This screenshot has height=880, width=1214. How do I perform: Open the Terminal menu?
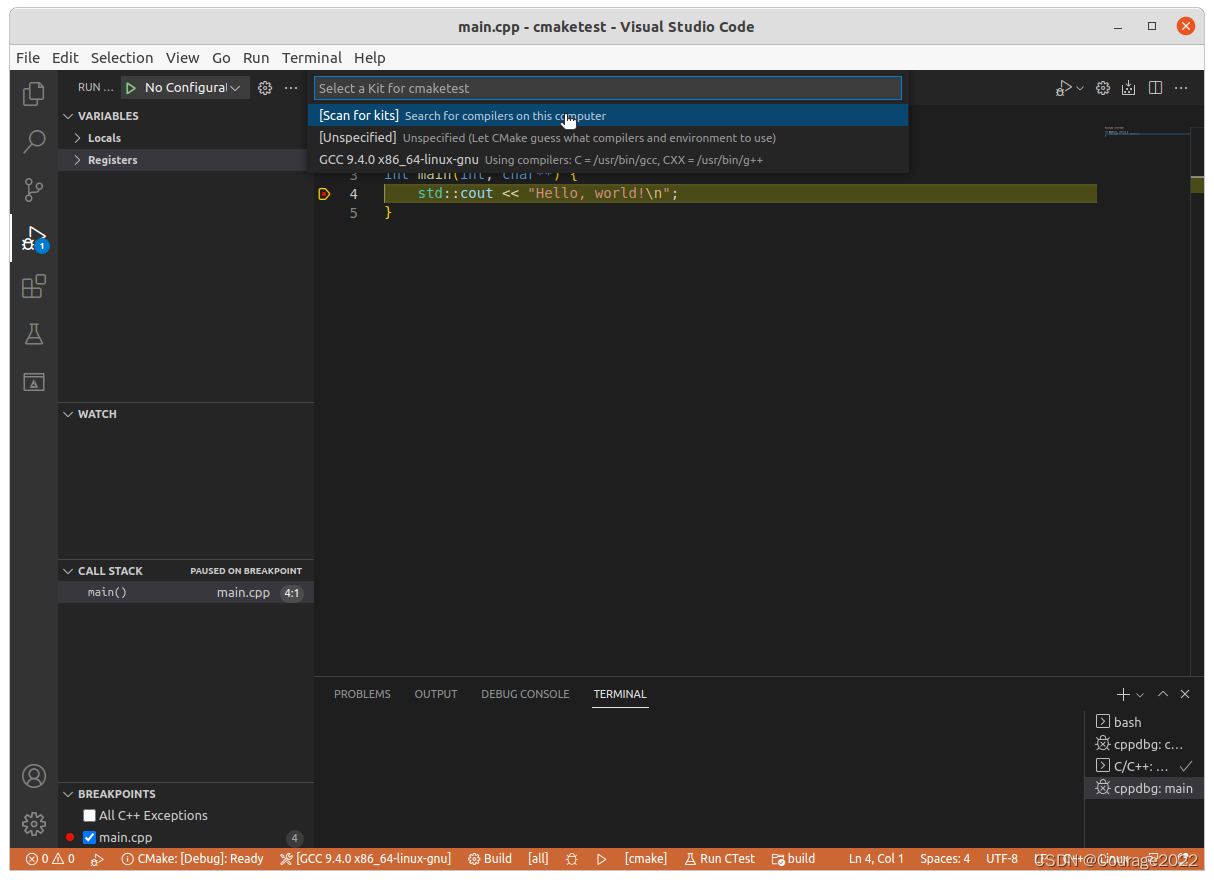pyautogui.click(x=312, y=58)
